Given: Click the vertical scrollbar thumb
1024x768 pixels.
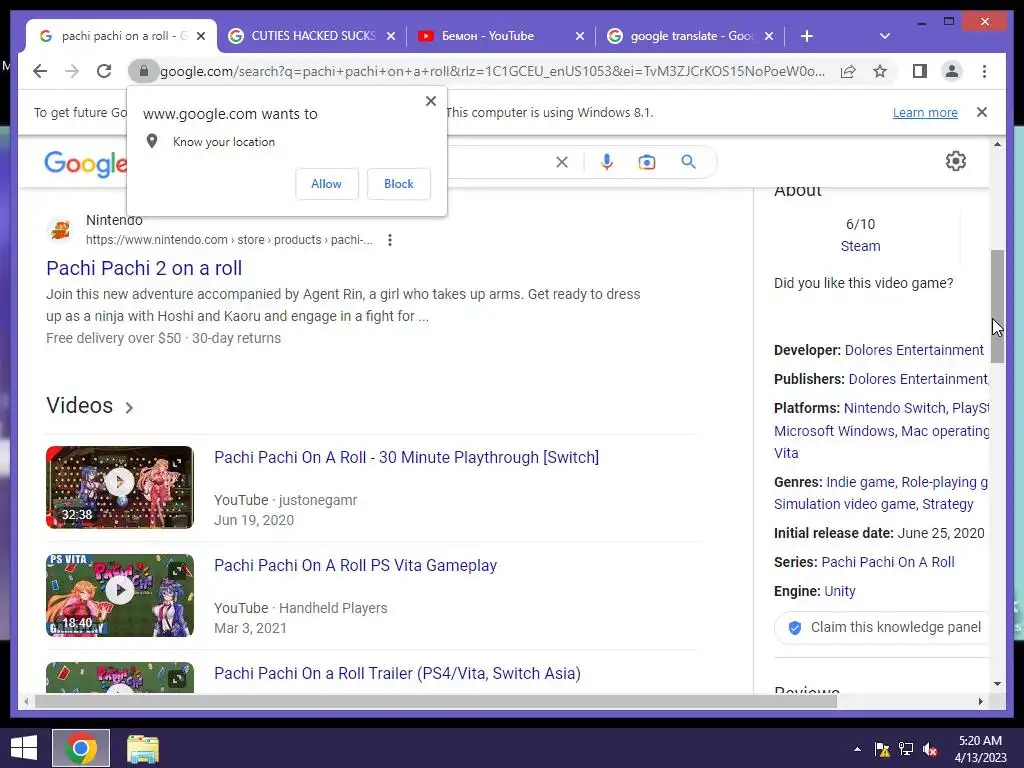Looking at the screenshot, I should point(997,306).
